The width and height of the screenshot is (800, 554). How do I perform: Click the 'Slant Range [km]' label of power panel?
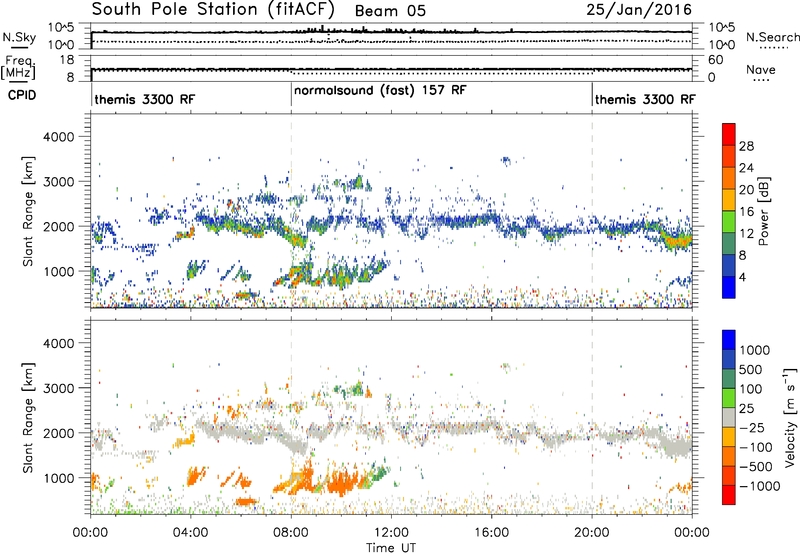click(x=28, y=211)
